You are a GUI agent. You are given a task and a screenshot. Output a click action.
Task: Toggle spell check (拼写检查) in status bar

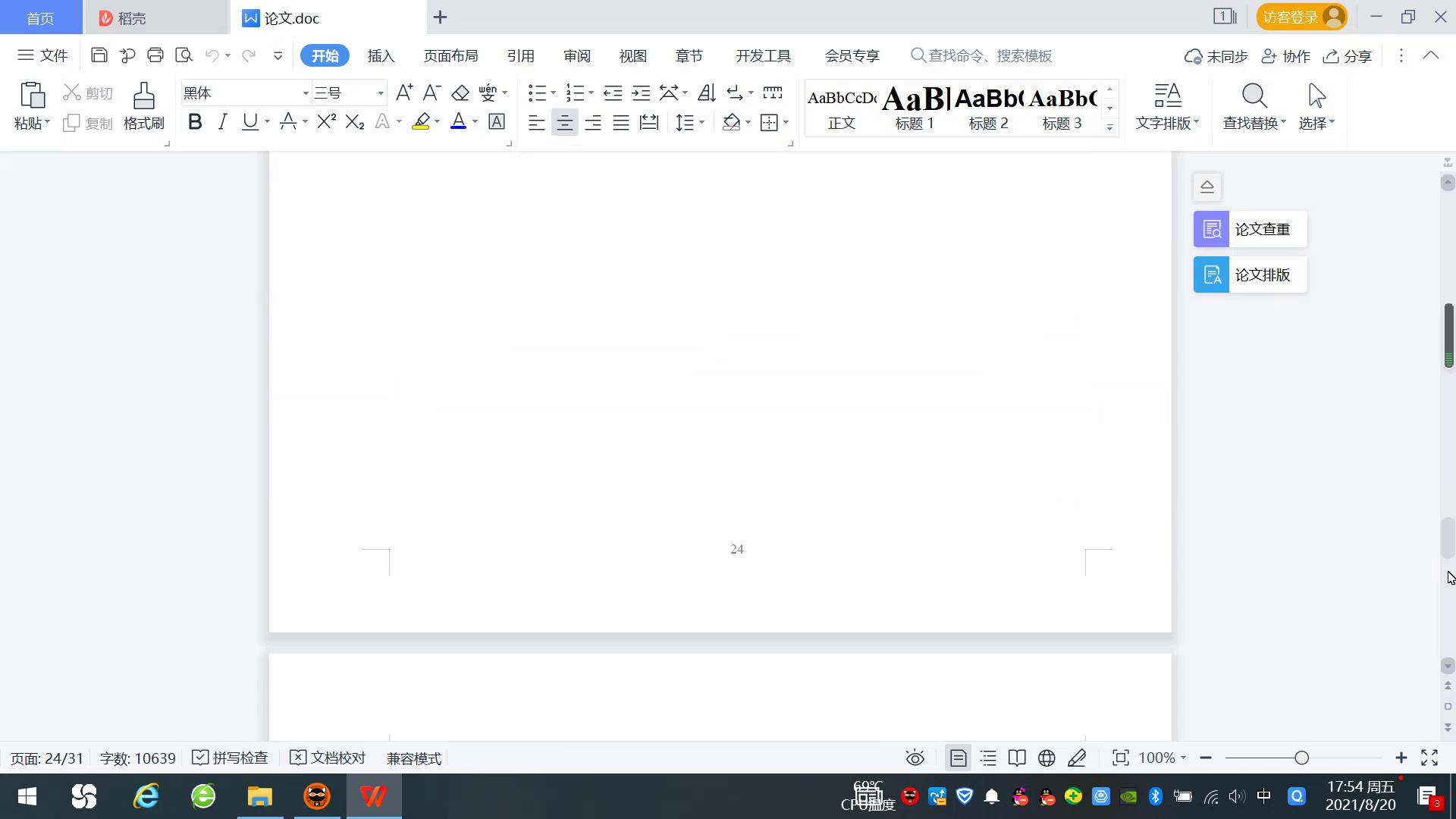click(231, 758)
